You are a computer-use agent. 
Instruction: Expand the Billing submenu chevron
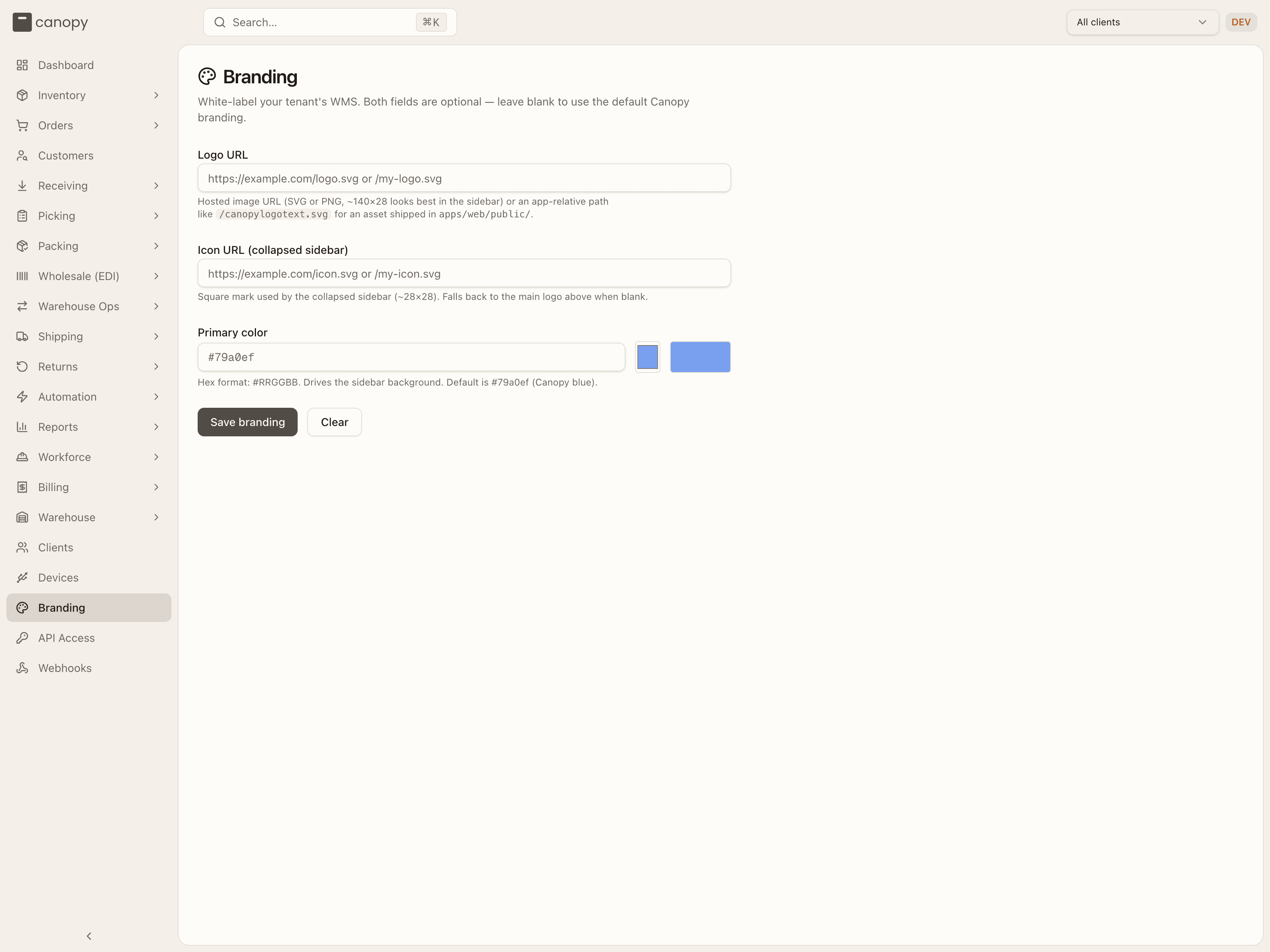click(x=156, y=487)
